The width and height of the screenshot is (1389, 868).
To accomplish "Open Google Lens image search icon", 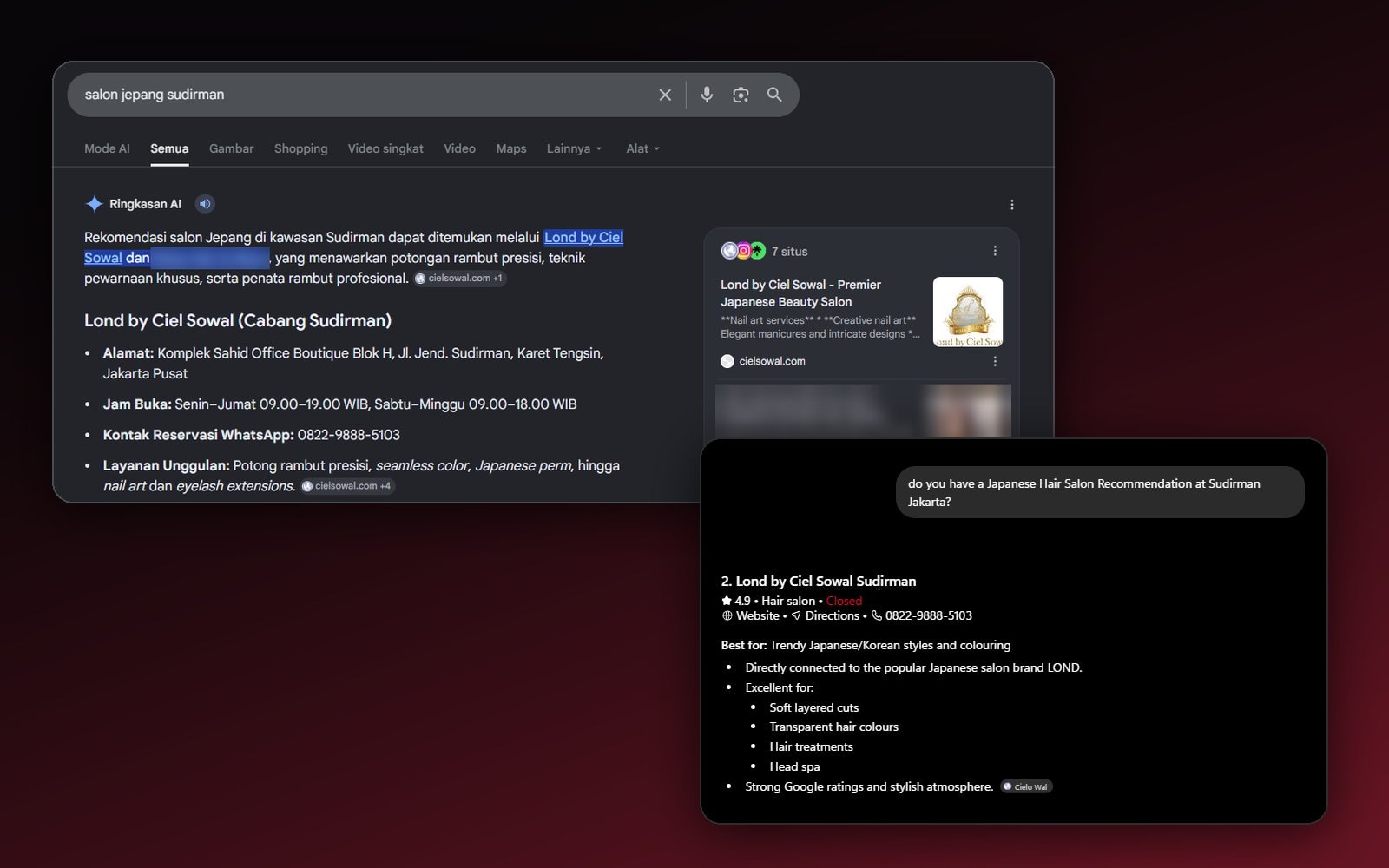I will coord(741,95).
